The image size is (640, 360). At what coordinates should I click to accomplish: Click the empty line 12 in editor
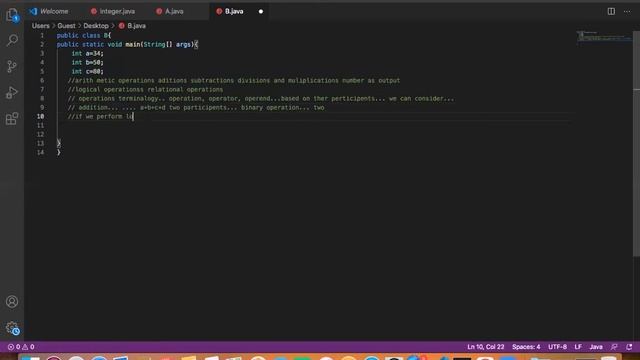point(314,134)
